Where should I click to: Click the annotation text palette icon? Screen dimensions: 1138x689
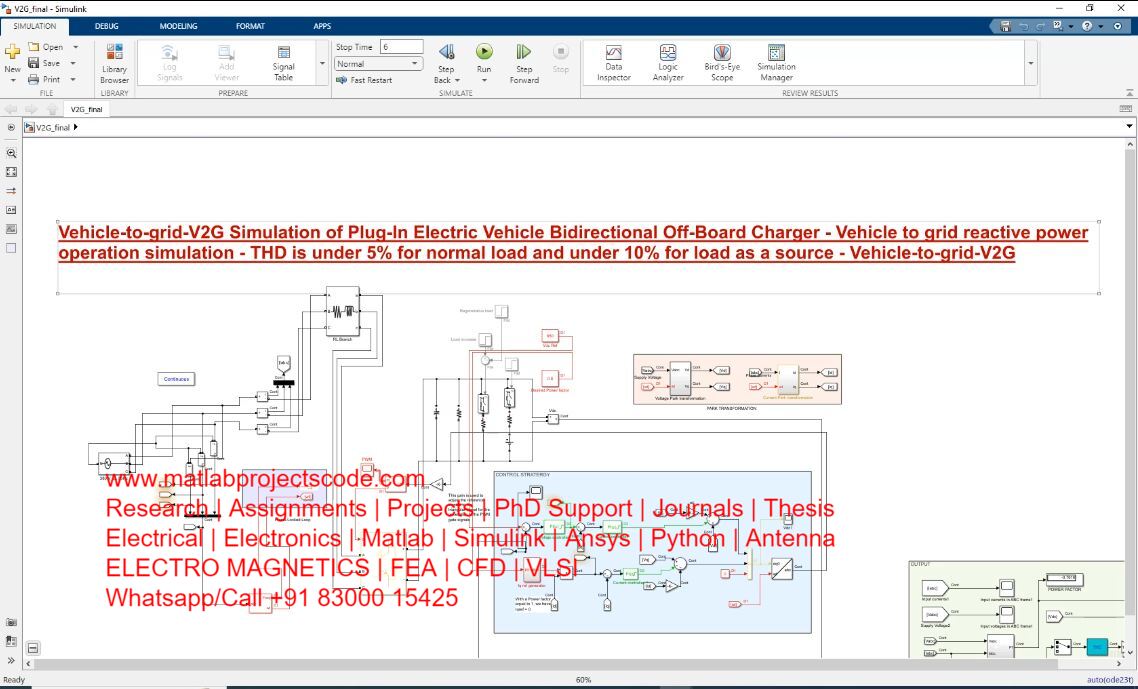click(x=11, y=210)
